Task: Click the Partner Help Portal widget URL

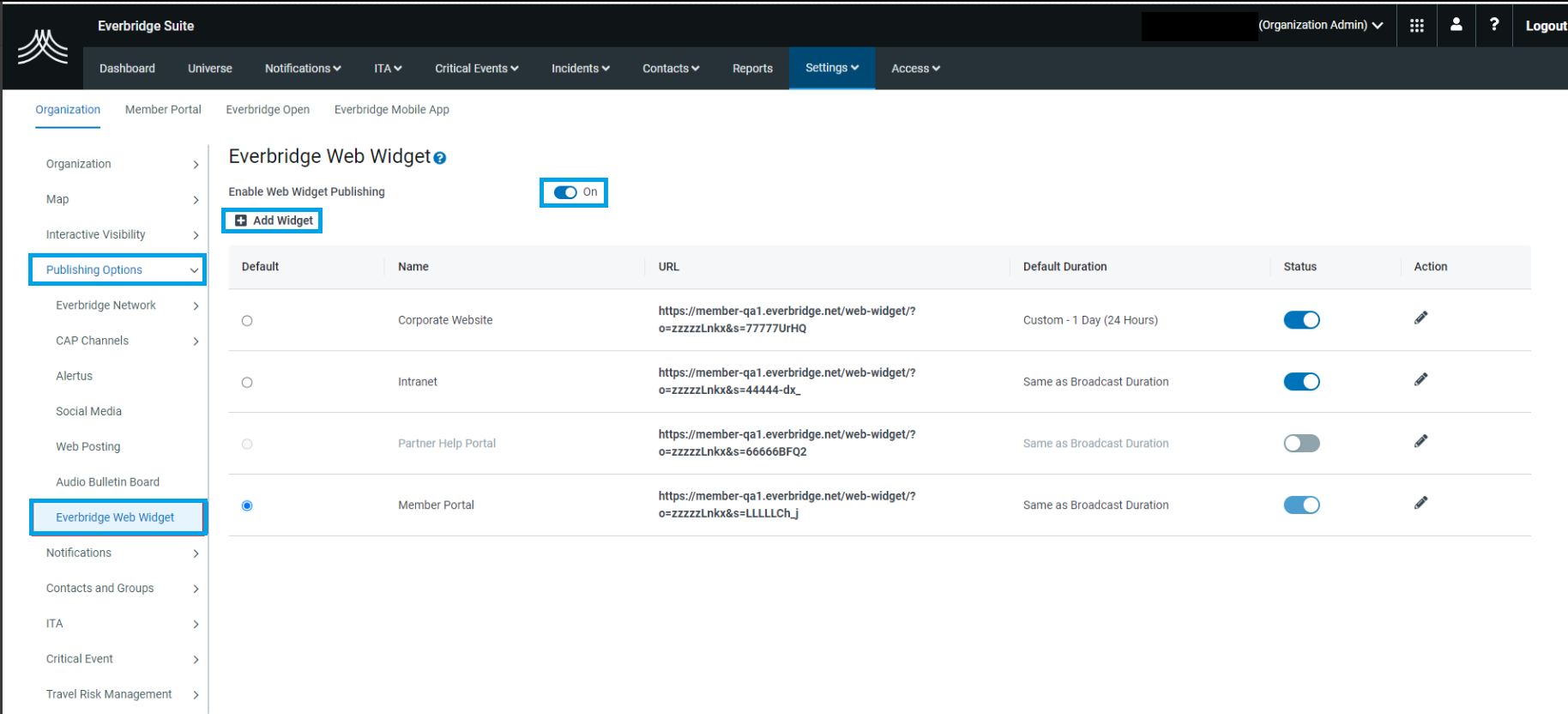Action: point(787,443)
